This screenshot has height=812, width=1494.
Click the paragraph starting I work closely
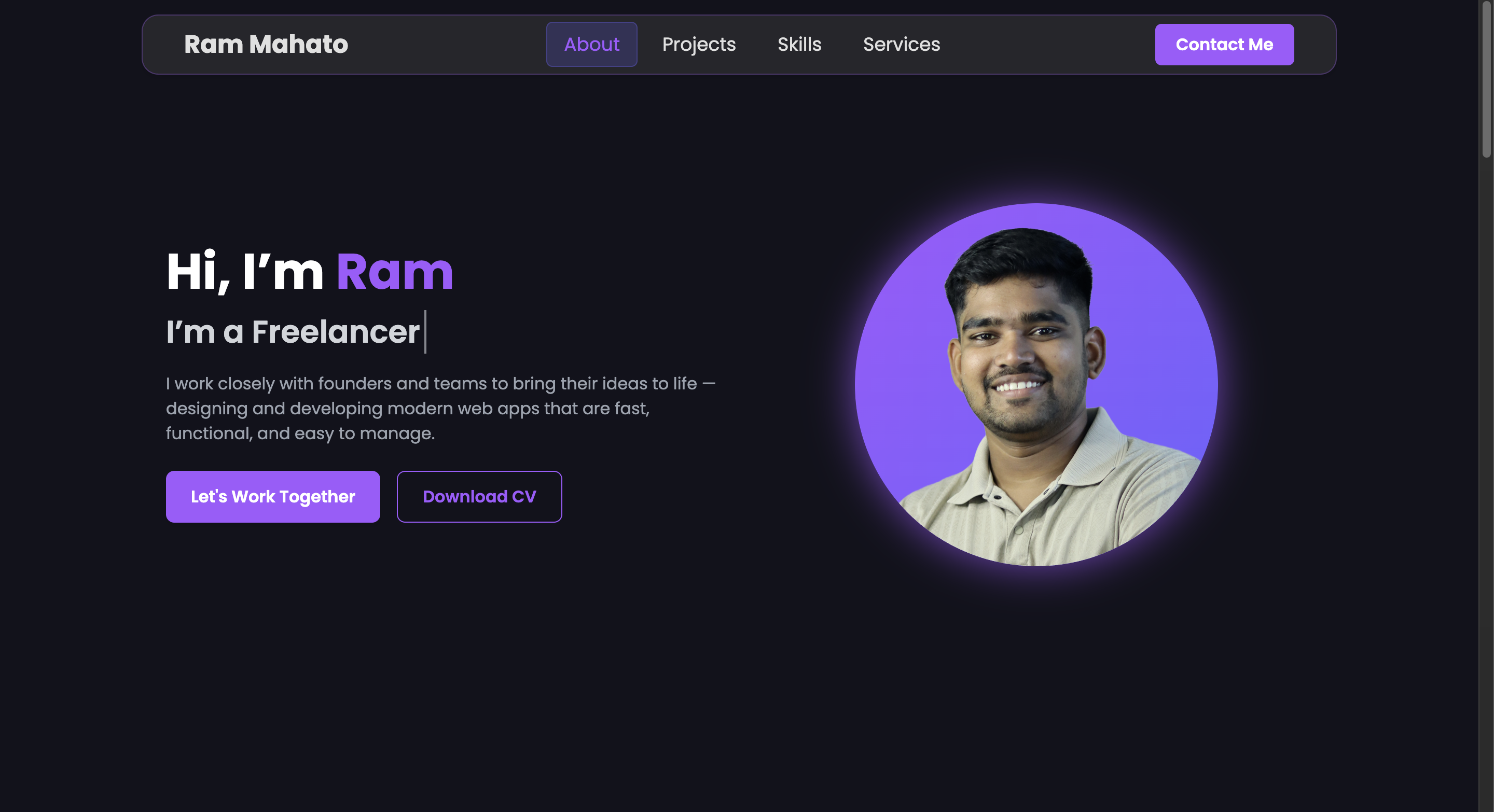pos(441,408)
